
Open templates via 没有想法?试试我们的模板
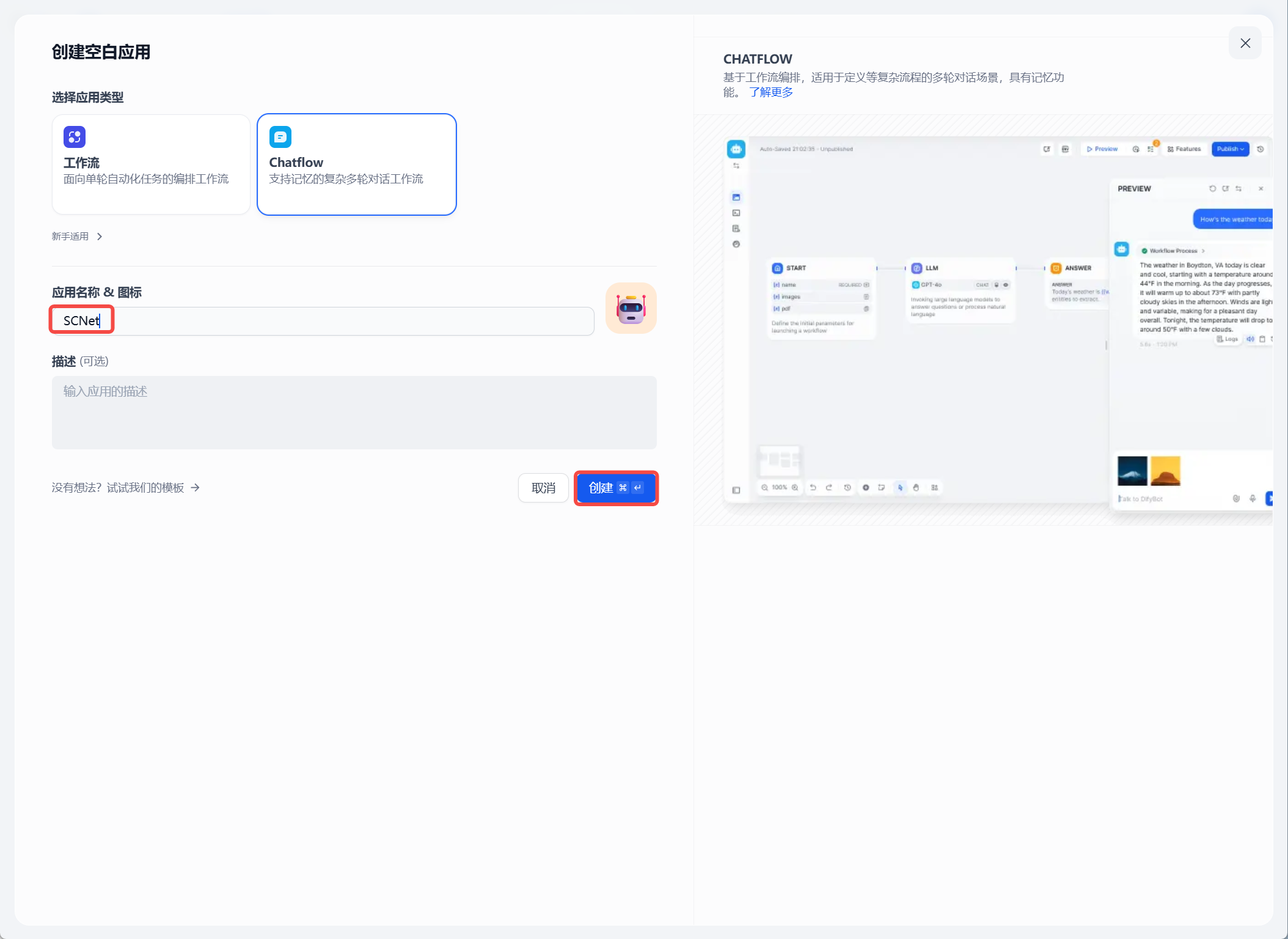click(125, 488)
